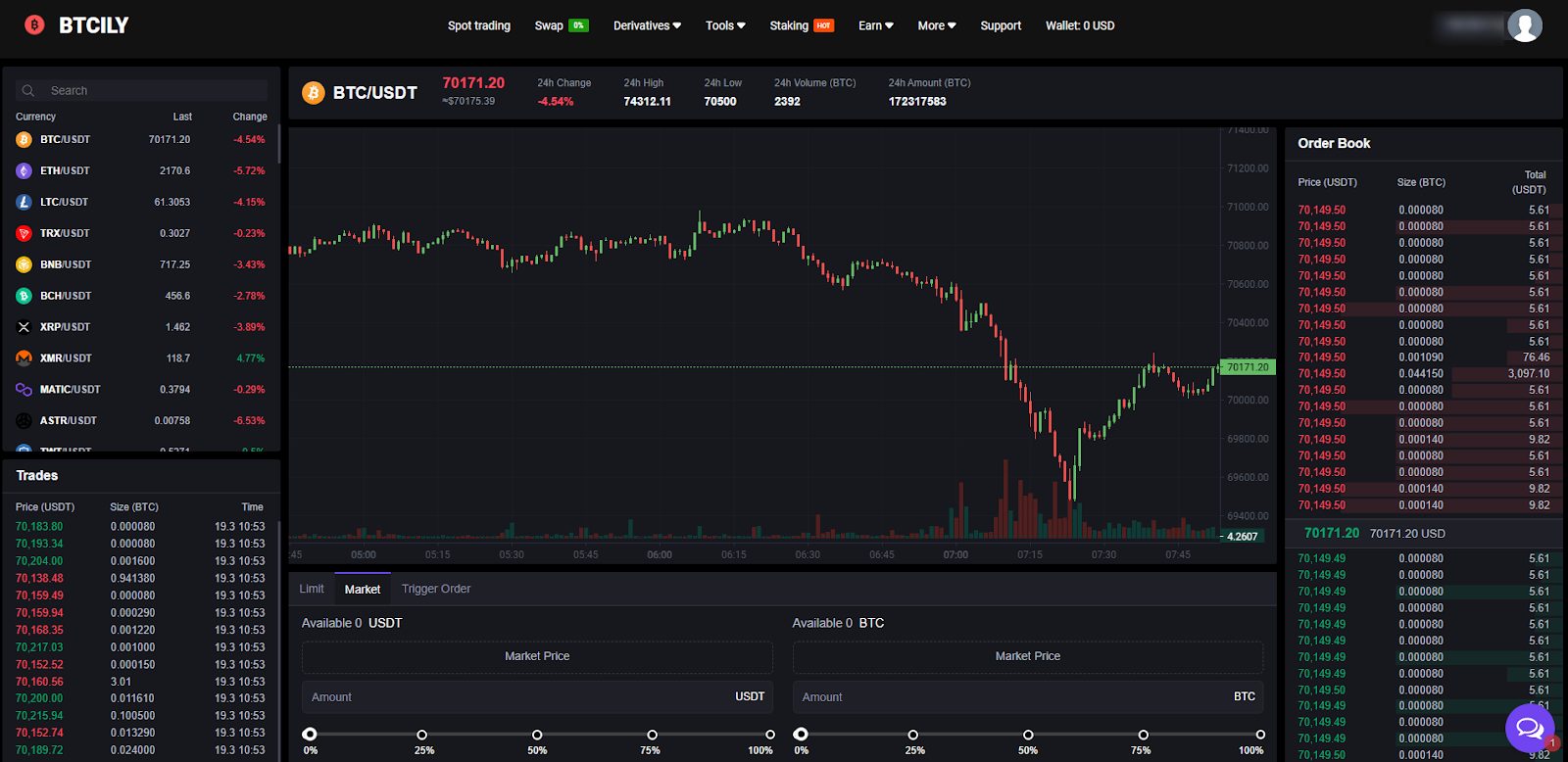Viewport: 1568px width, 762px height.
Task: Set BTC amount slider to 50%
Action: point(1028,735)
